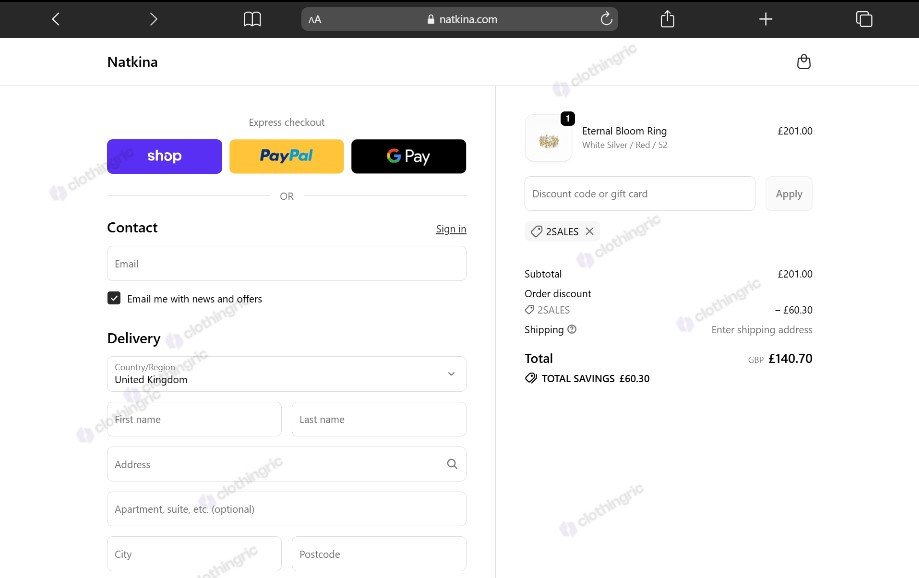Click the Express checkout heading

click(x=287, y=122)
